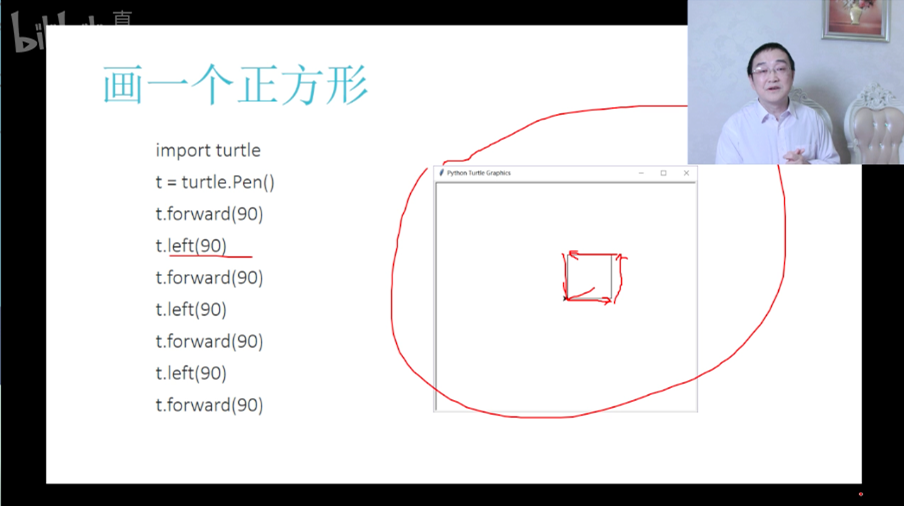Click the second t.forward(90) code line
This screenshot has width=904, height=506.
[x=209, y=278]
